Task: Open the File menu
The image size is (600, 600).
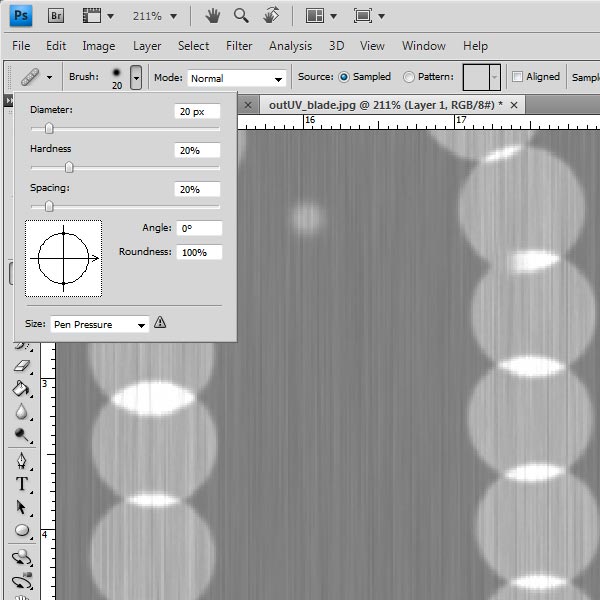Action: click(x=21, y=46)
